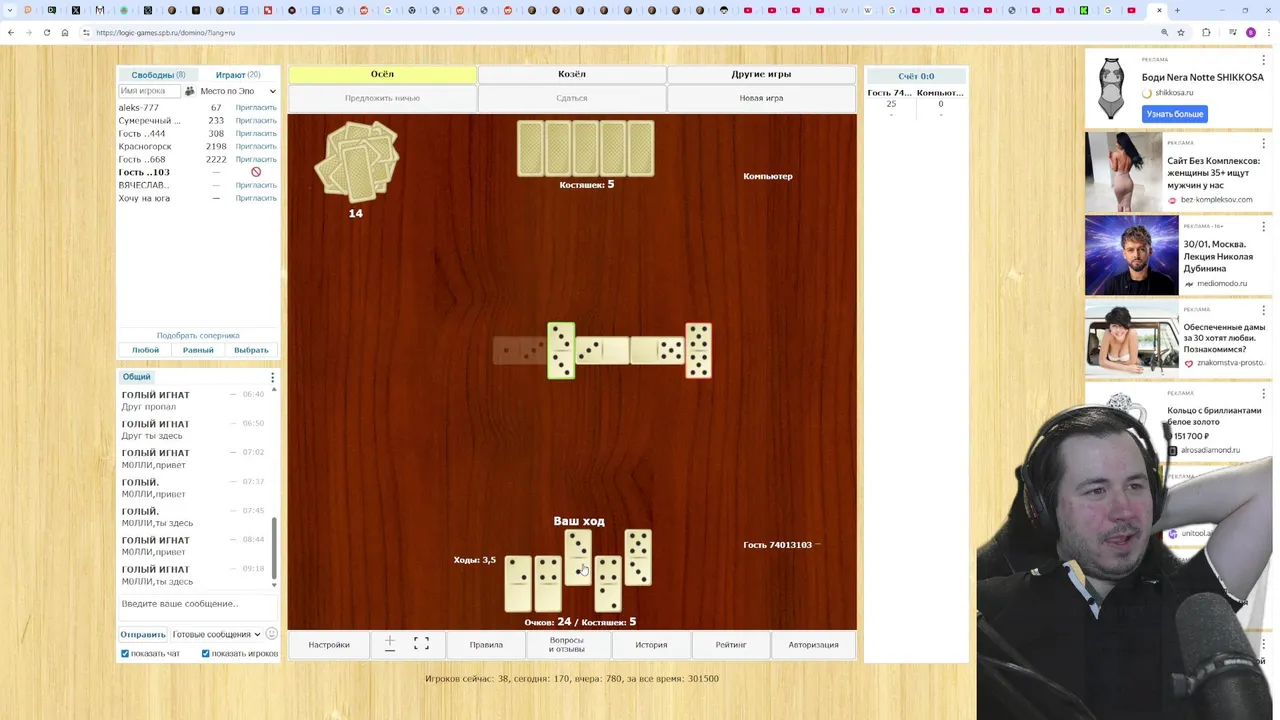Select the 'Общий' chat tab
Viewport: 1280px width, 720px height.
[x=137, y=377]
